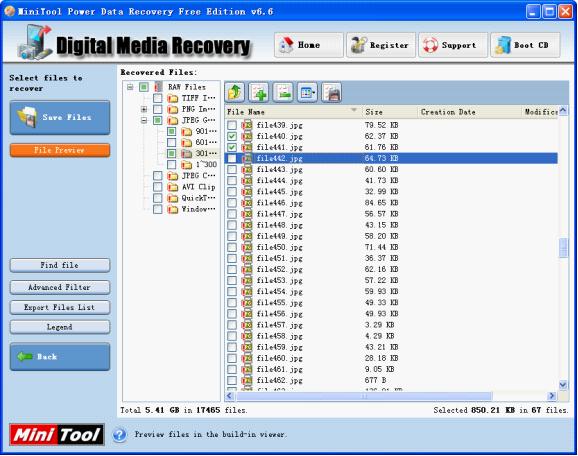Click the TIFF folder icon in tree
The height and width of the screenshot is (456, 578).
(173, 98)
